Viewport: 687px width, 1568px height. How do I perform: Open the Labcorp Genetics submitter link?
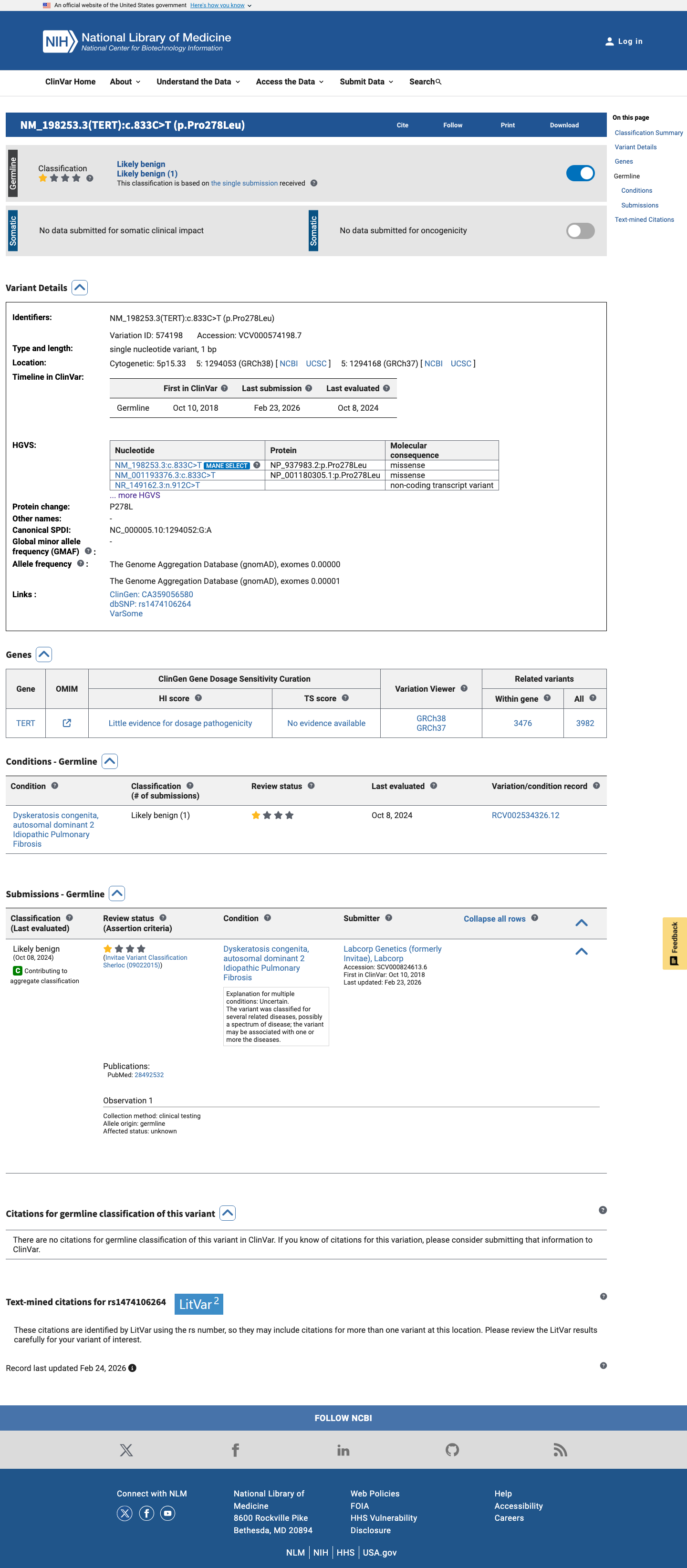393,953
